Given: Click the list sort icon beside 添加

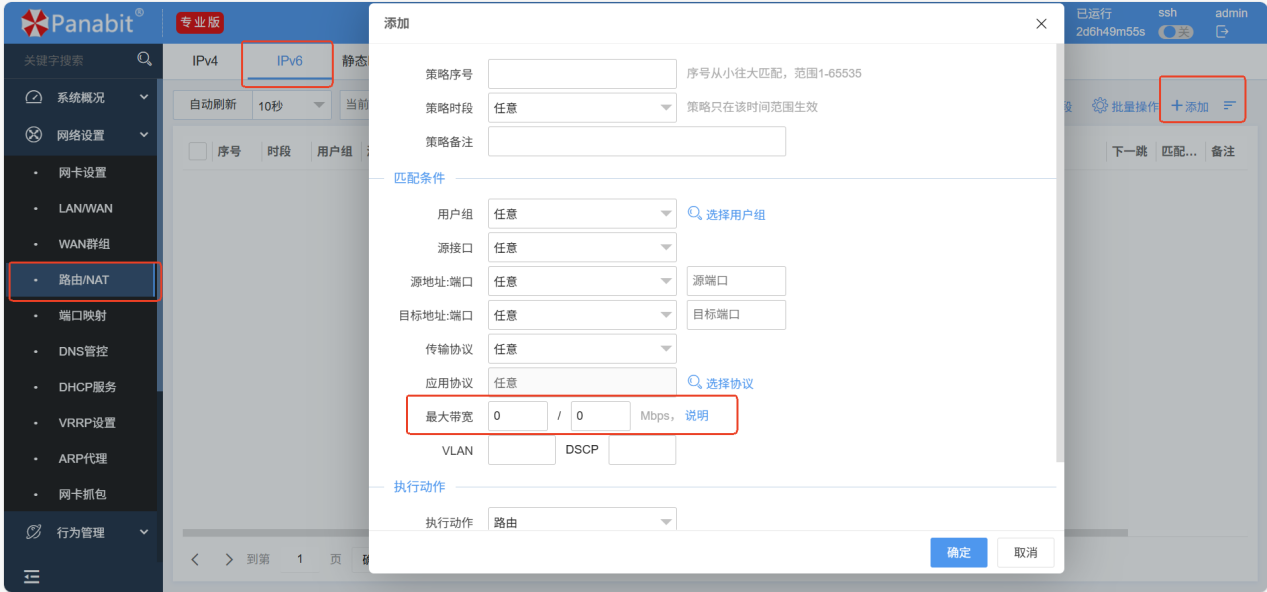Looking at the screenshot, I should pyautogui.click(x=1230, y=106).
